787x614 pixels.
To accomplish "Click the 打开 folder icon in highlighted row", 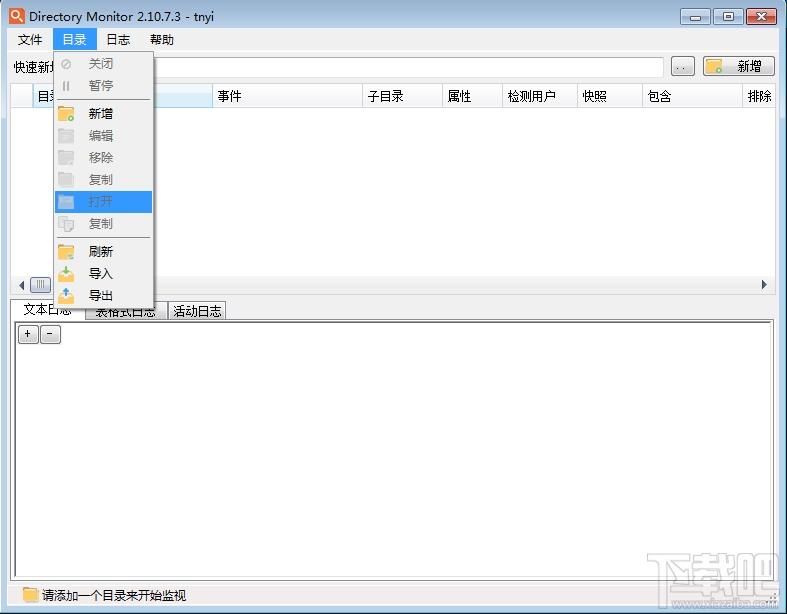I will 66,202.
